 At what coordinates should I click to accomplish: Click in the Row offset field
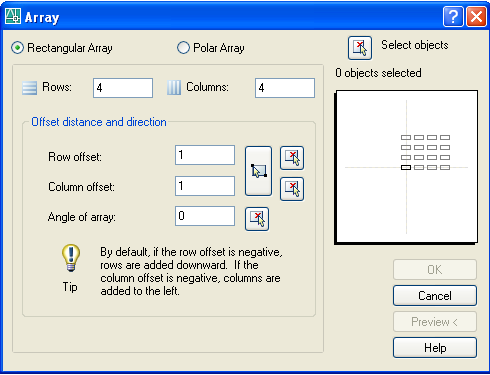(x=205, y=155)
